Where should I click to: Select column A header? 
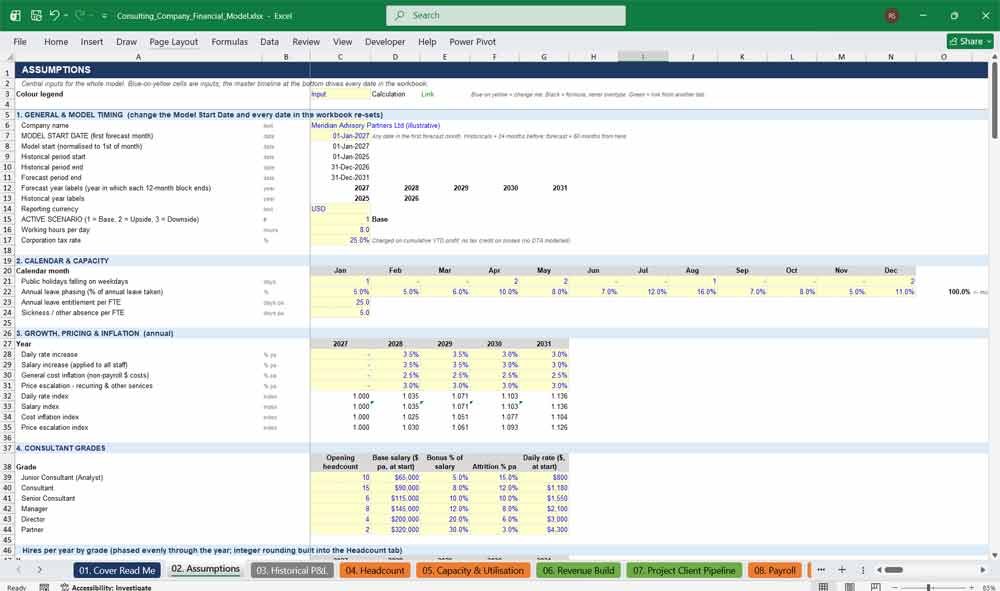click(x=138, y=57)
